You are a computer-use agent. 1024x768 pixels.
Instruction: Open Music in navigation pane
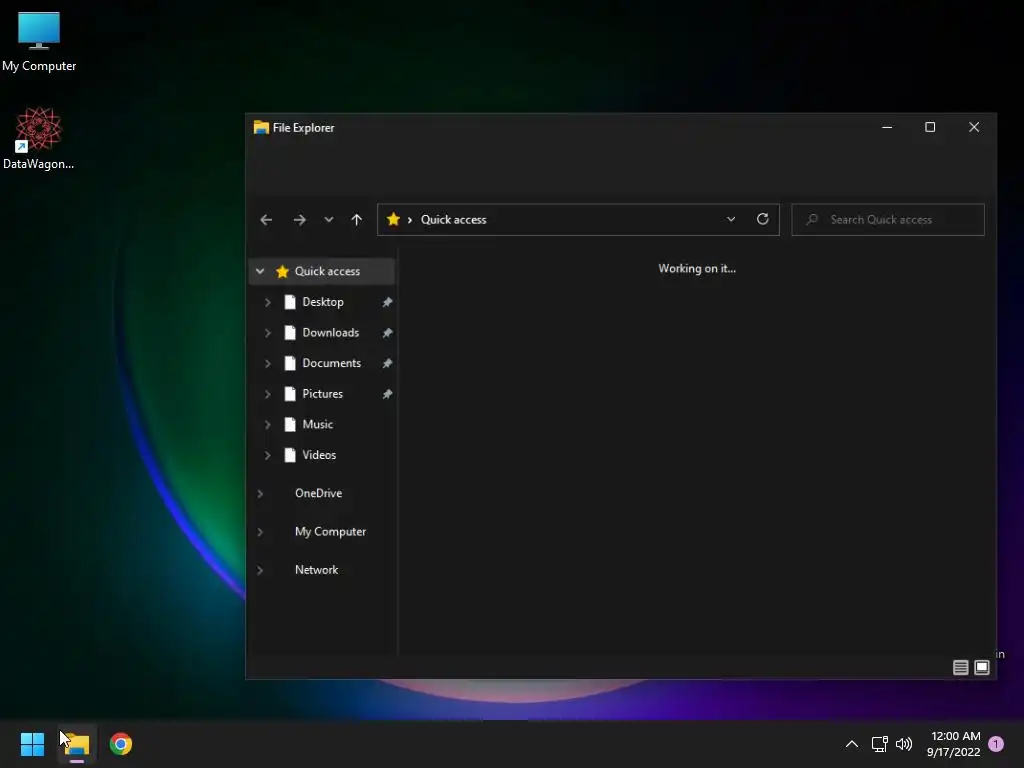[x=317, y=424]
